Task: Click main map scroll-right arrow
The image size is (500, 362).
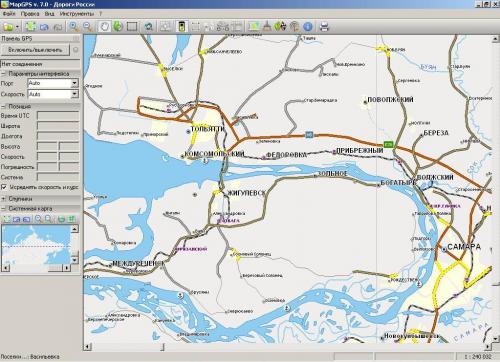Action: 487,347
